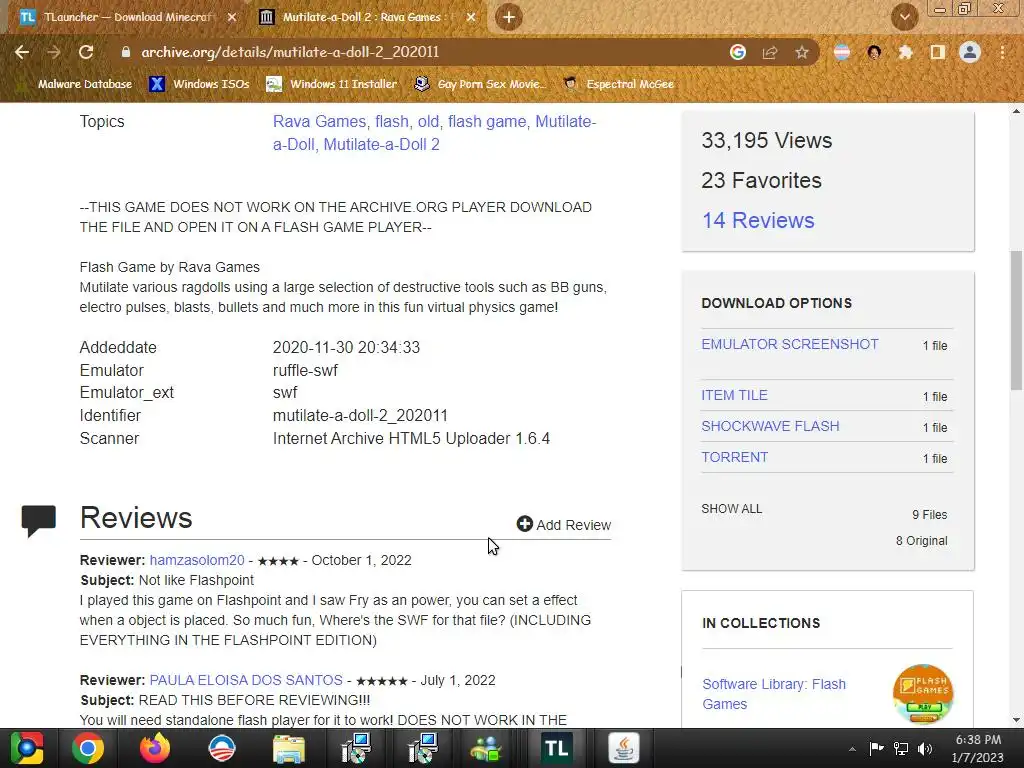
Task: Open the Windows Start button
Action: click(26, 748)
